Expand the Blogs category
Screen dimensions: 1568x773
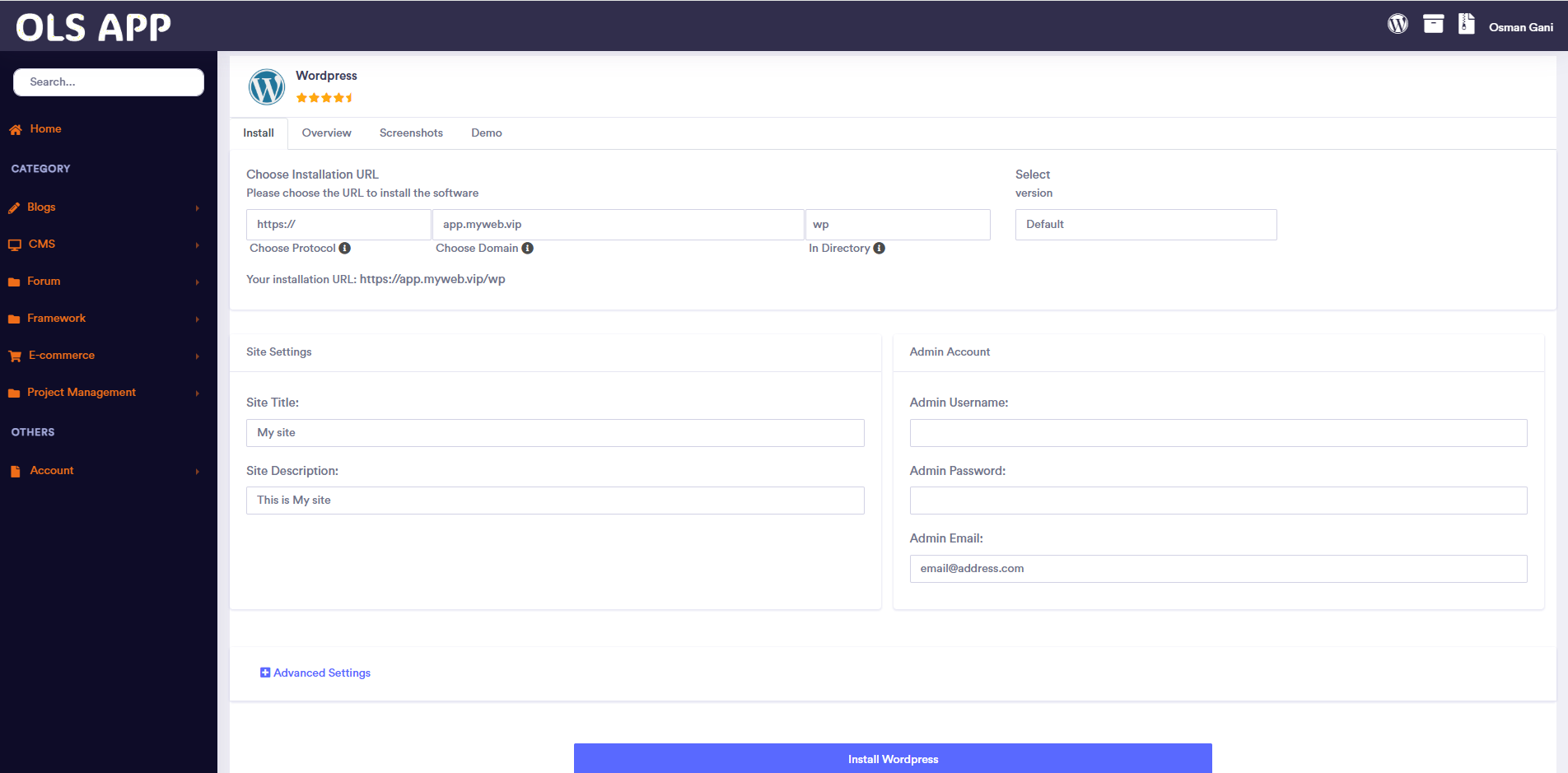(41, 207)
